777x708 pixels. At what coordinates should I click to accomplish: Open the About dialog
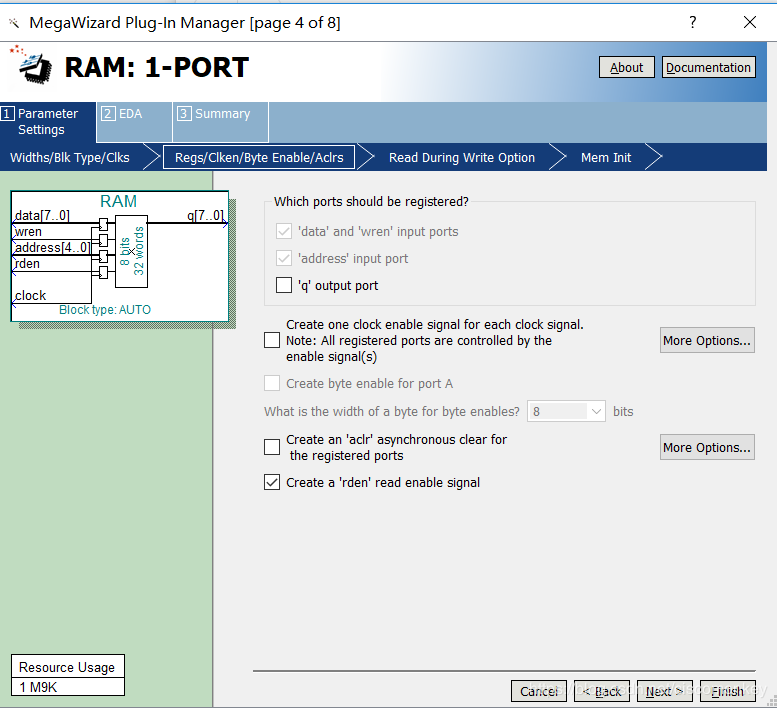(x=626, y=67)
